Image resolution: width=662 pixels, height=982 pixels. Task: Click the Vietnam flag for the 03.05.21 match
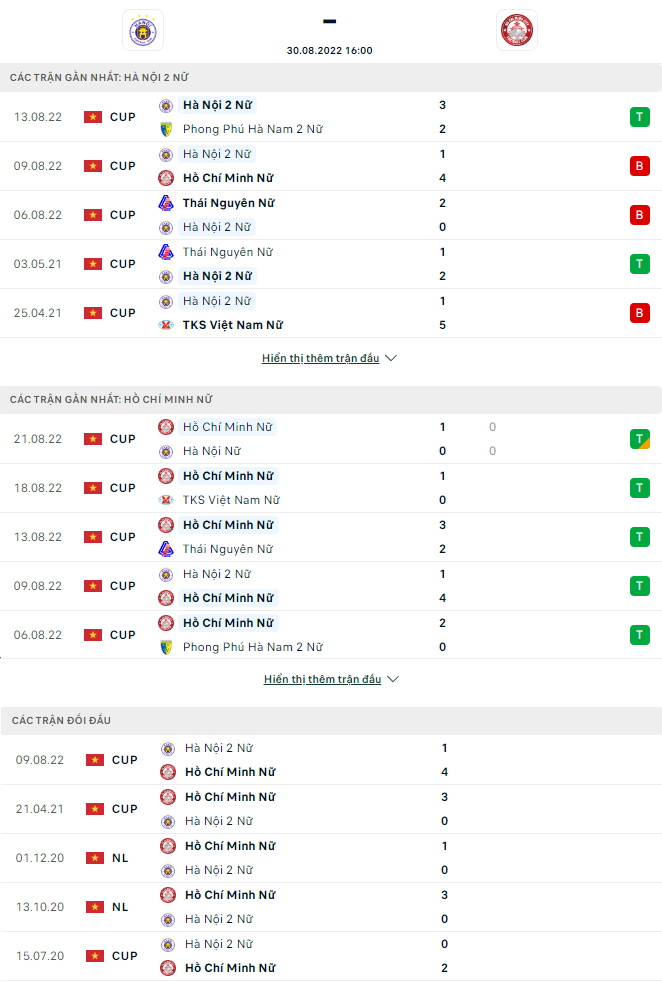click(x=93, y=264)
